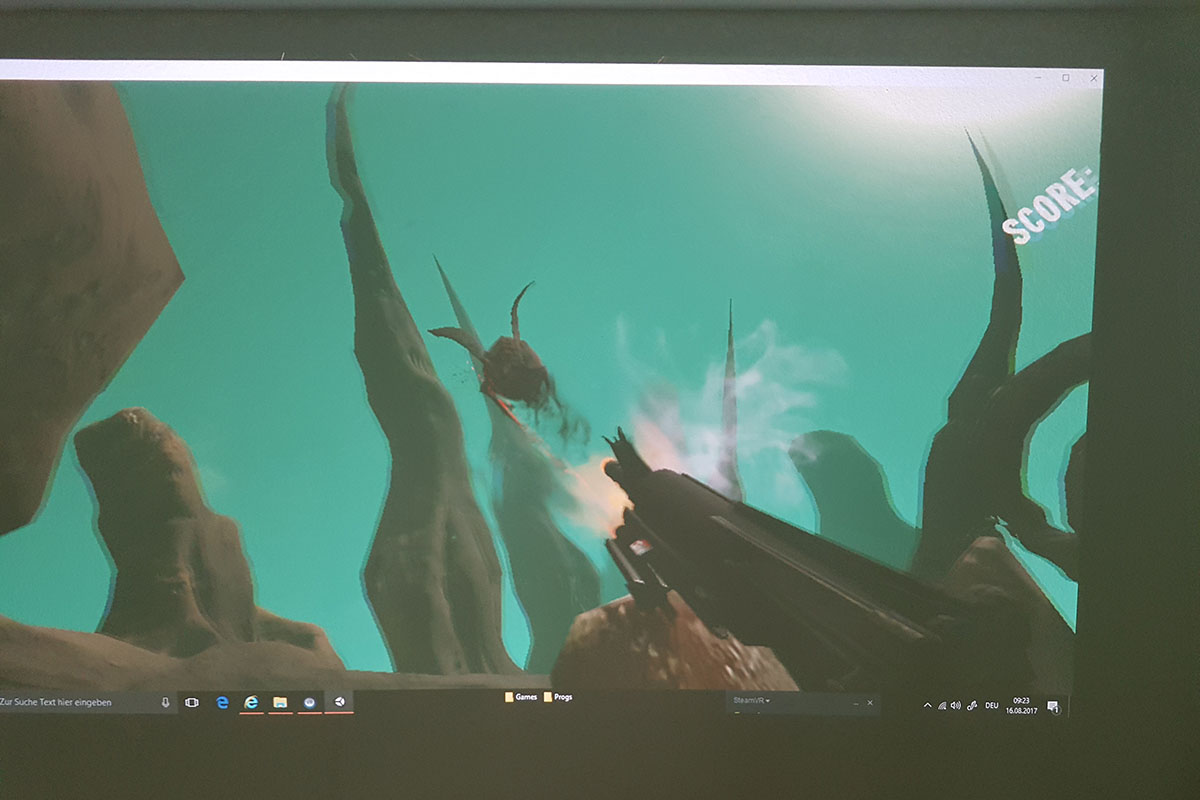Click the Cortana search box

[x=88, y=703]
